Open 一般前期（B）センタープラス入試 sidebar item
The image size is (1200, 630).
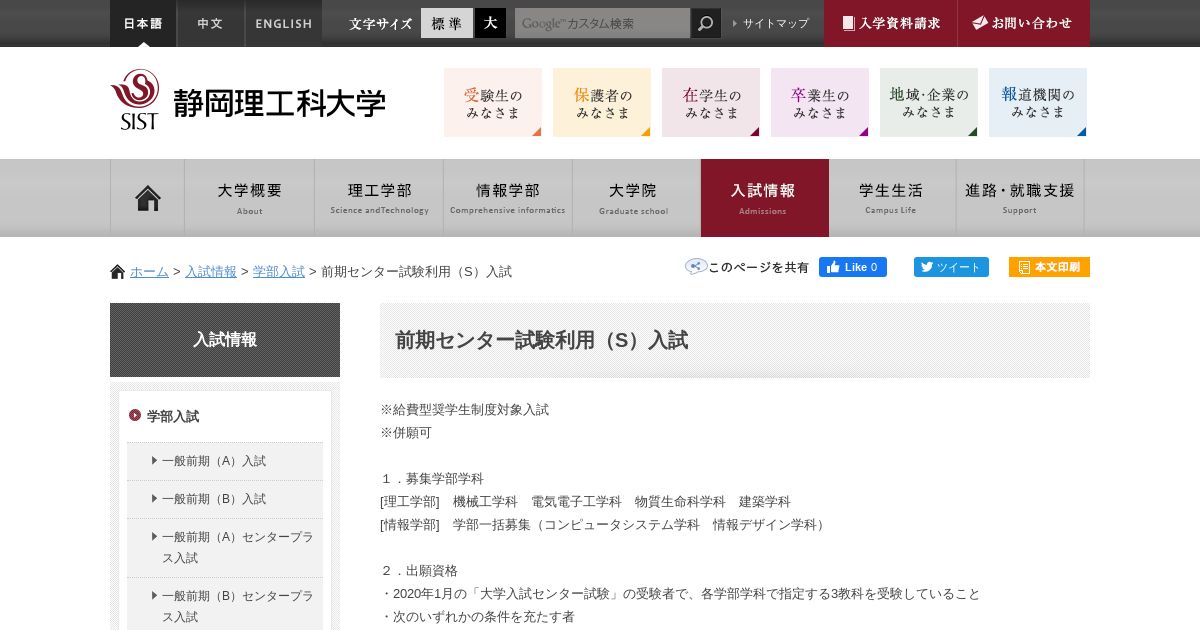click(225, 606)
